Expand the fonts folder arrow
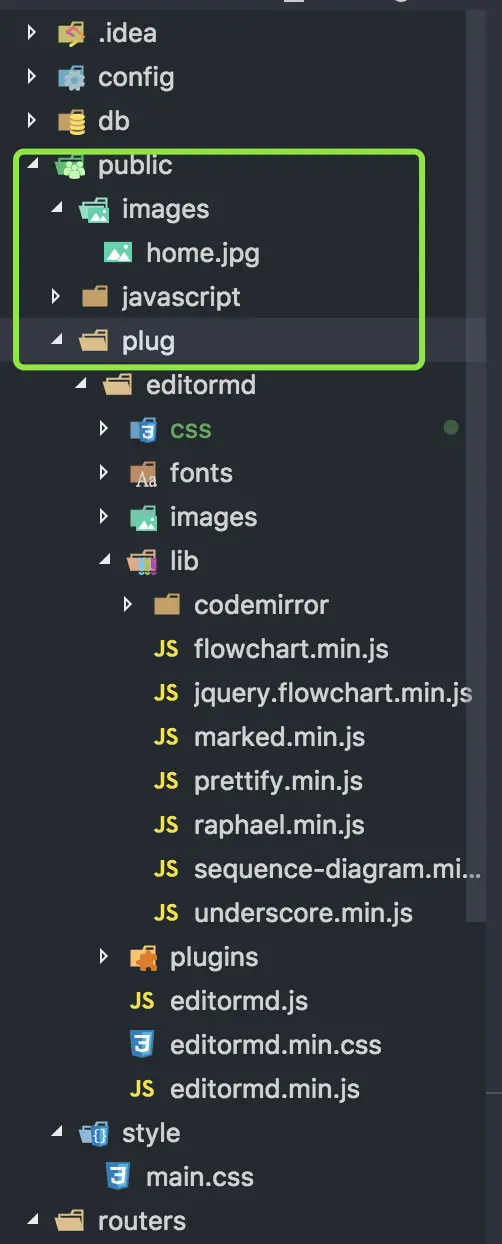The height and width of the screenshot is (1244, 502). click(x=106, y=474)
